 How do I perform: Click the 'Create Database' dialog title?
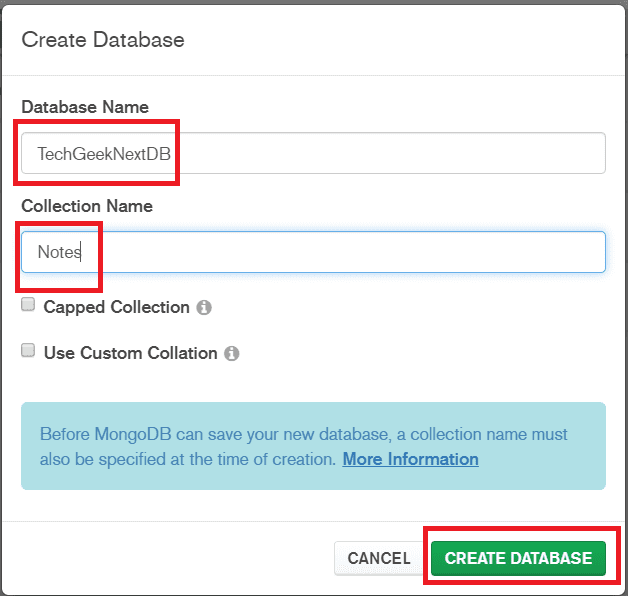103,40
